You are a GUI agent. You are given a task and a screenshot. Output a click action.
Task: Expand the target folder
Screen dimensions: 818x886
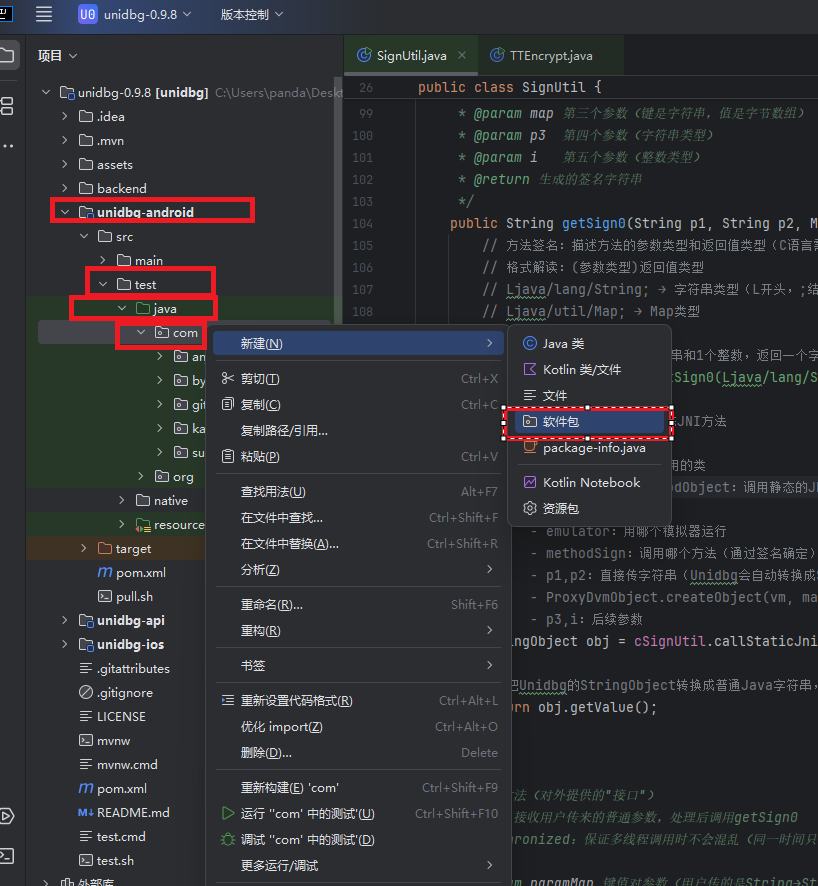(84, 548)
